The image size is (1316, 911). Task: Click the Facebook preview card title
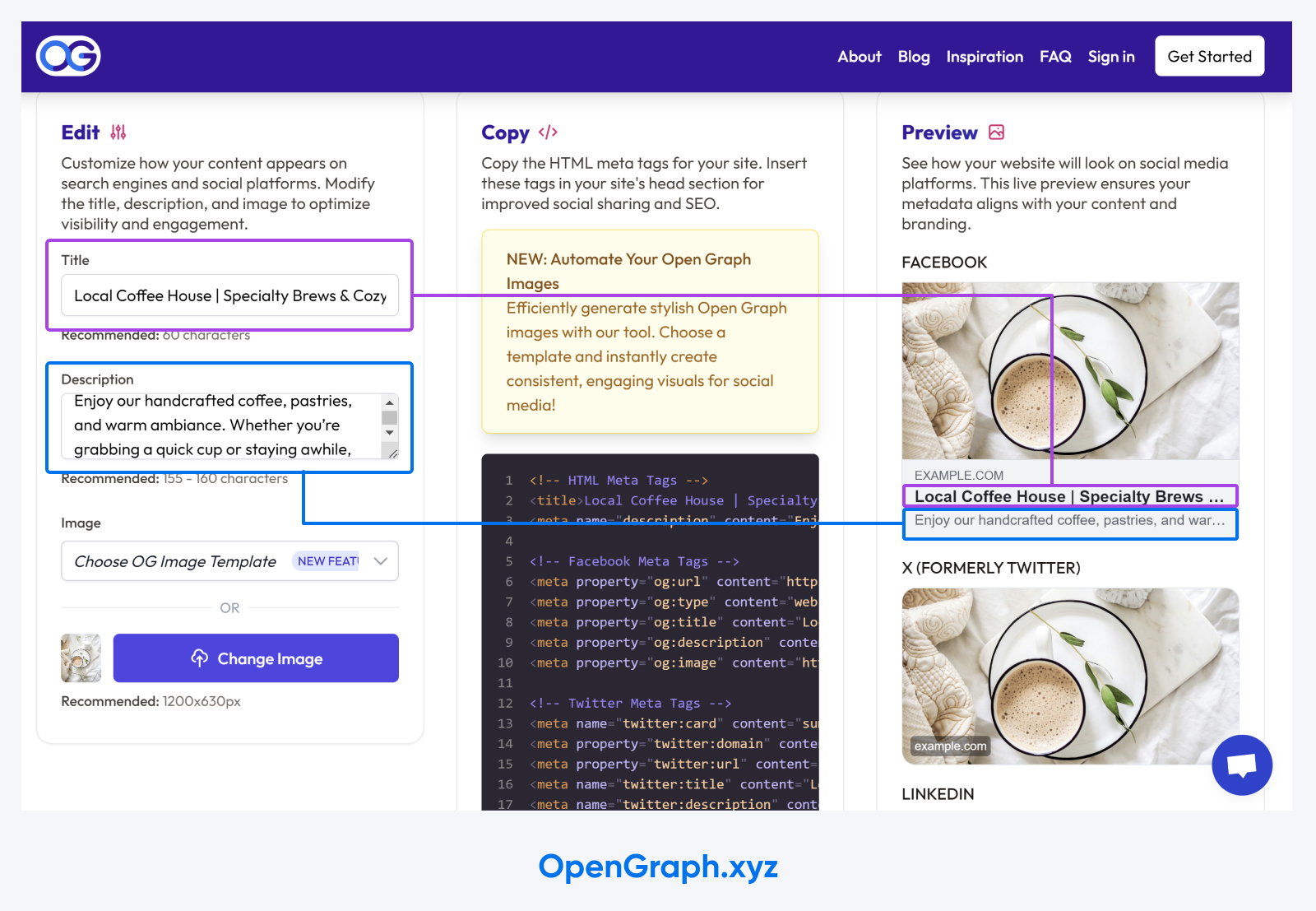tap(1068, 496)
